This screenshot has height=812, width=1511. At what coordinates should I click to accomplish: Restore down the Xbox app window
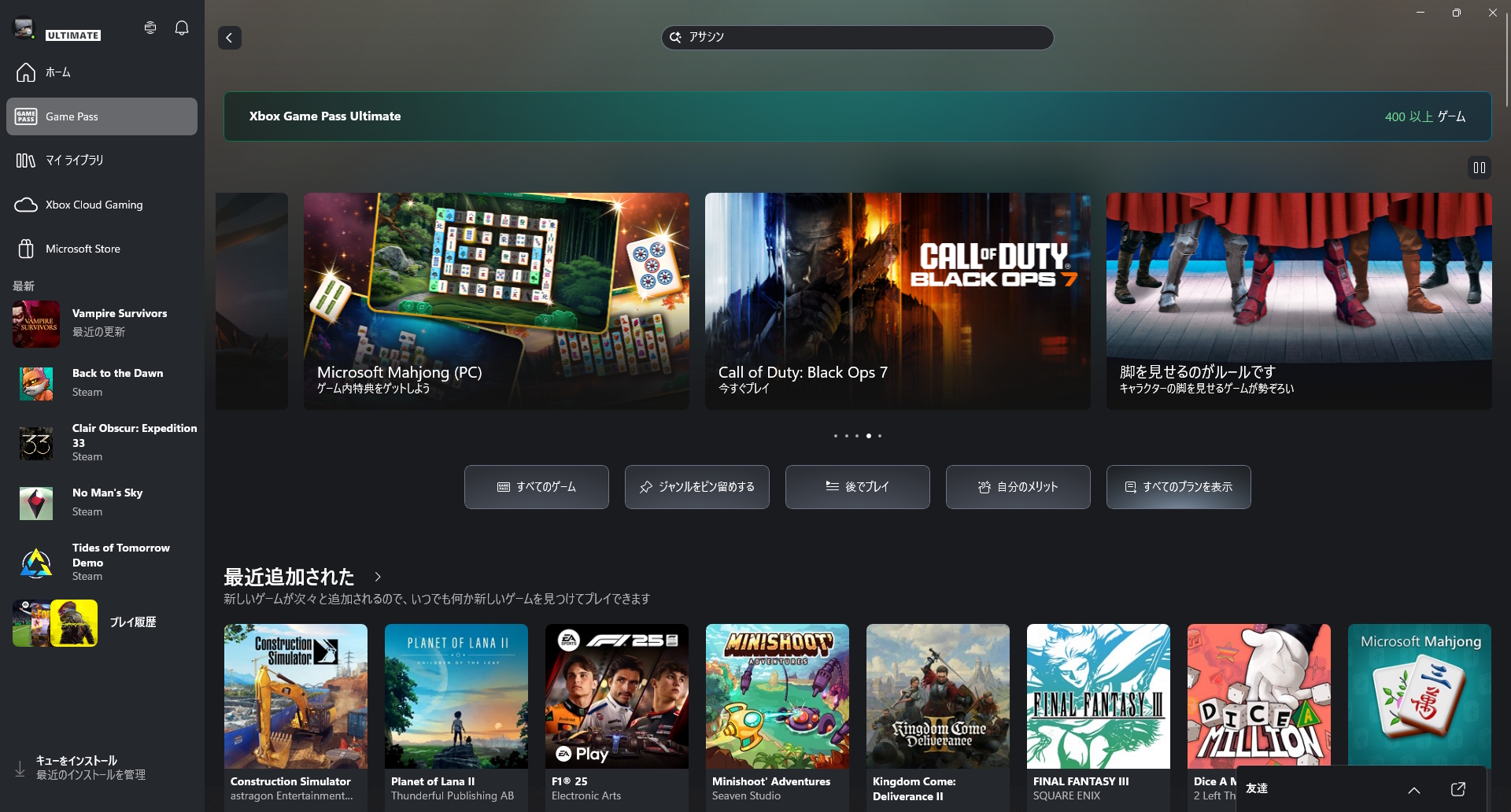(1457, 13)
